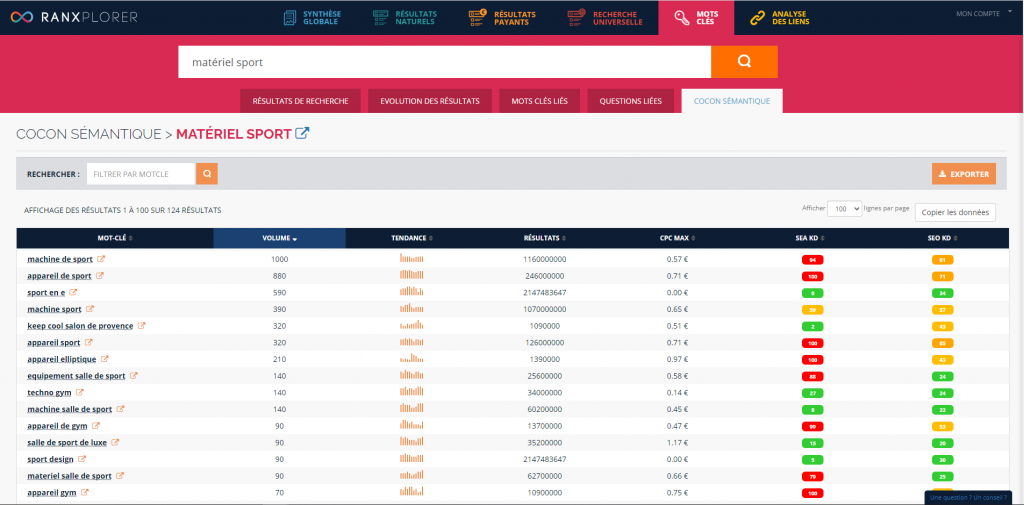
Task: Click the Exporter button
Action: pyautogui.click(x=964, y=174)
